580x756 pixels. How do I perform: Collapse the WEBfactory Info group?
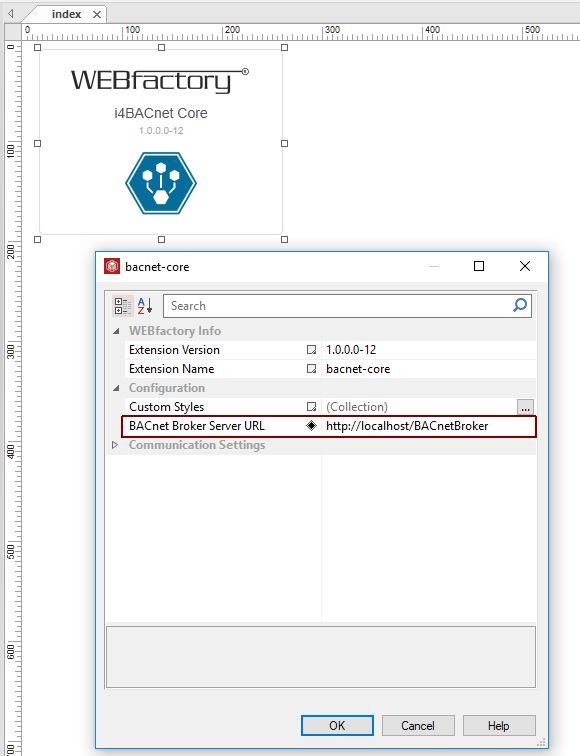coord(116,331)
